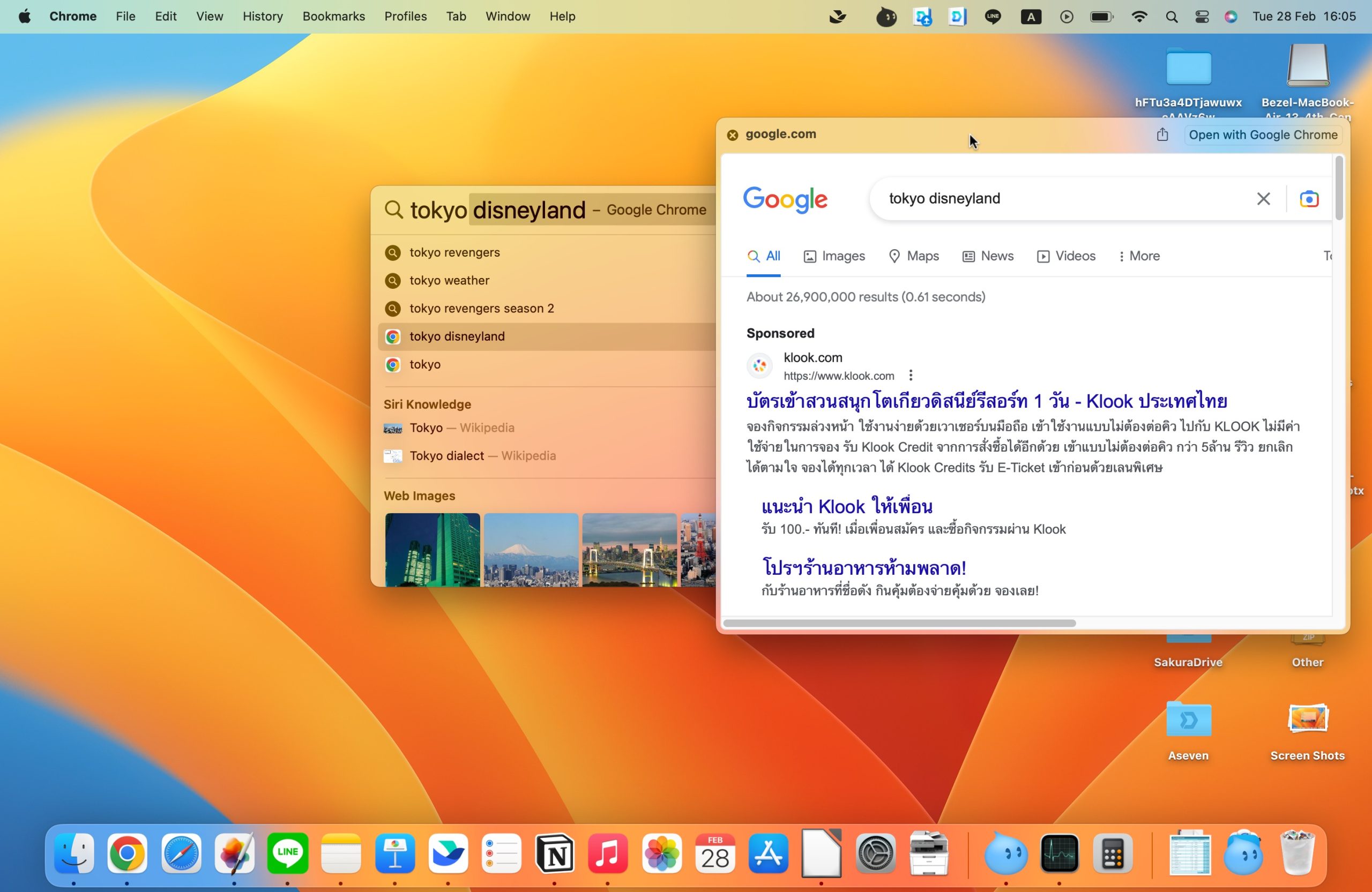The width and height of the screenshot is (1372, 892).
Task: Open Notion from the dock
Action: (555, 853)
